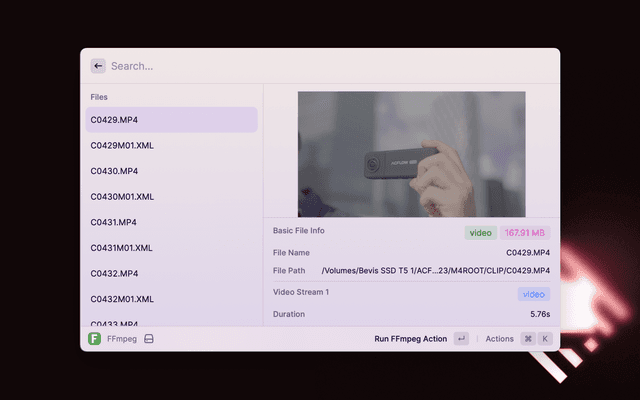Click the Enter key icon

pyautogui.click(x=461, y=339)
